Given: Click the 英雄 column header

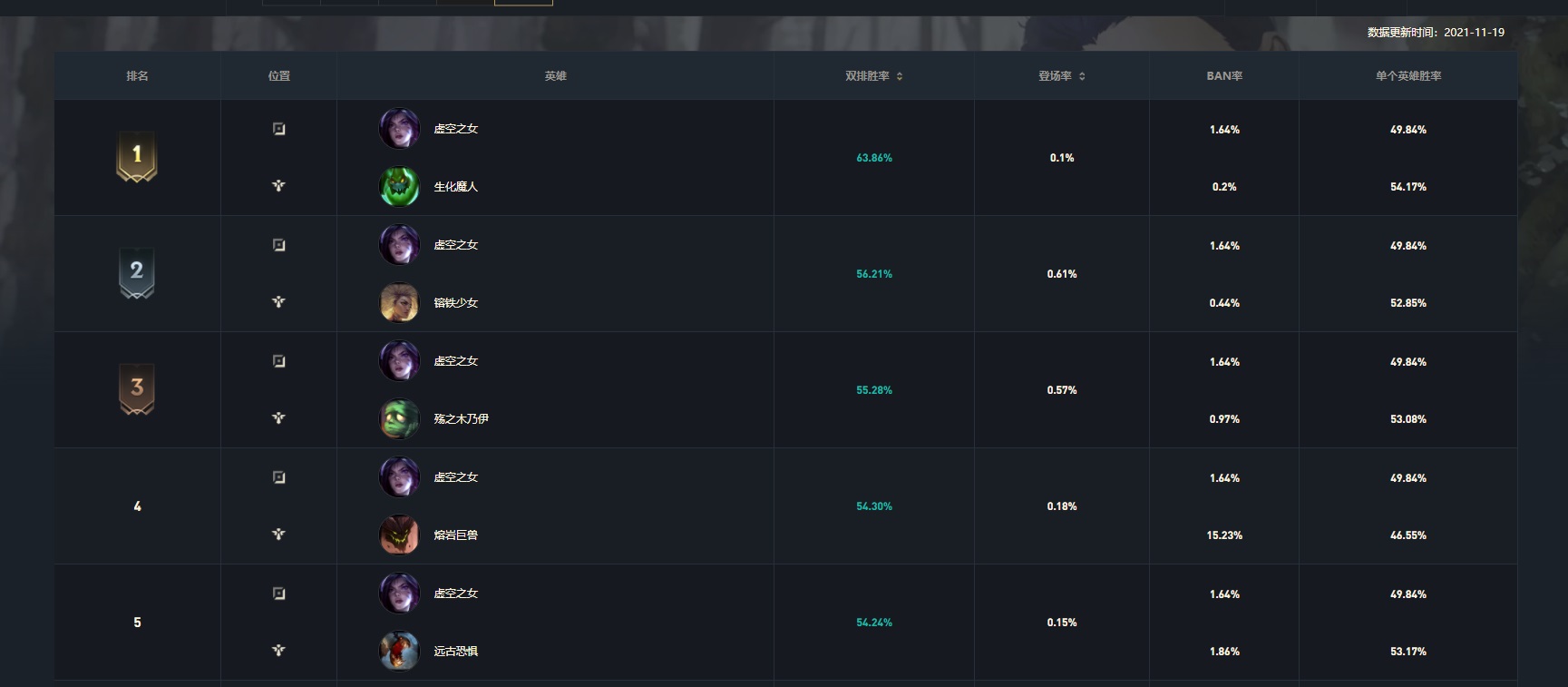Looking at the screenshot, I should (x=555, y=76).
